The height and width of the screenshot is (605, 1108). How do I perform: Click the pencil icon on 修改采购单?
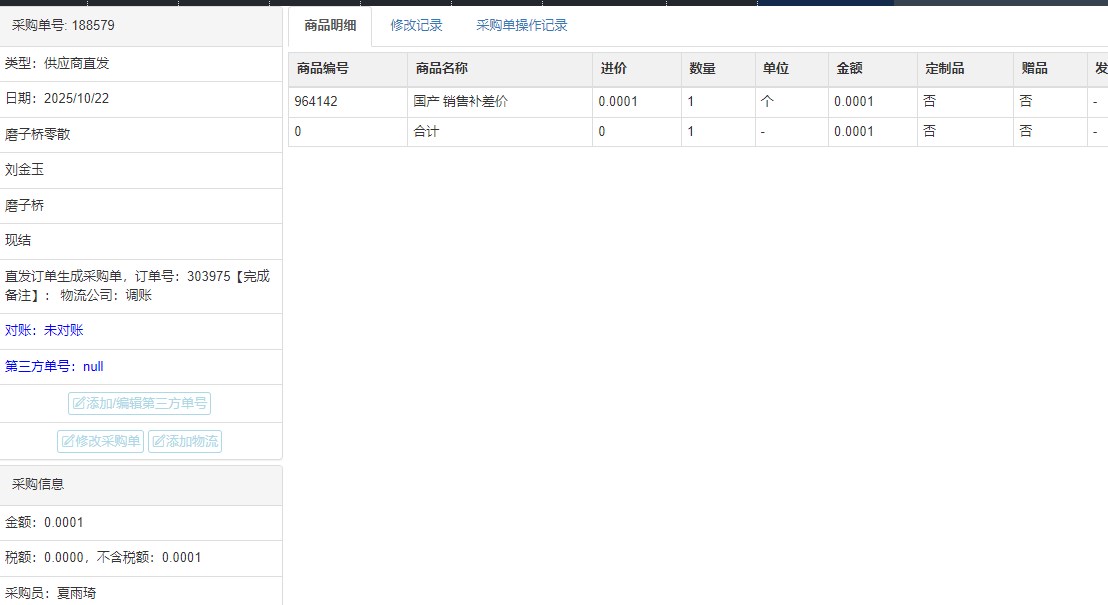coord(68,441)
